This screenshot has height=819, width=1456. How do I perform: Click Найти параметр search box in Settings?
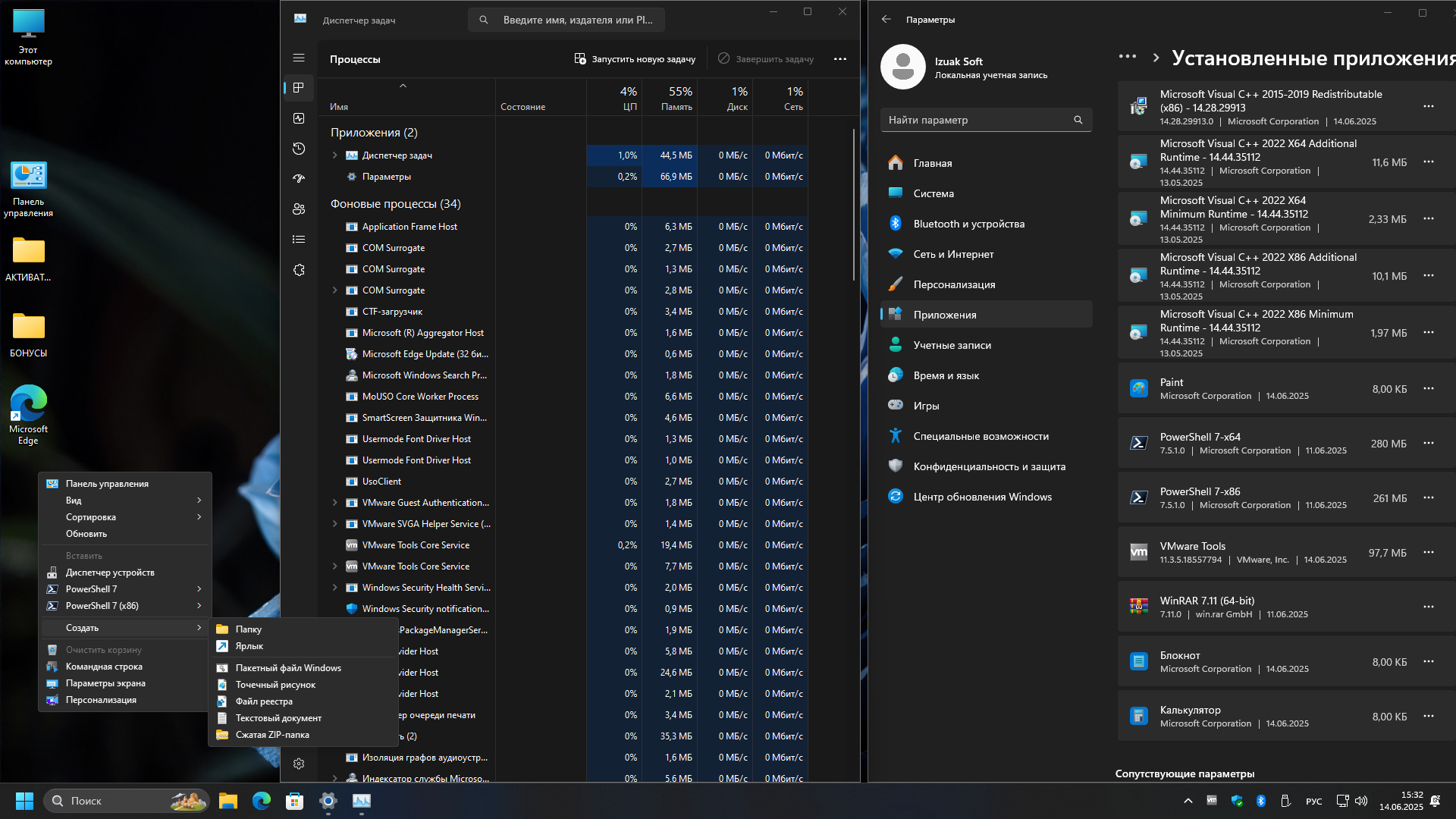tap(986, 120)
